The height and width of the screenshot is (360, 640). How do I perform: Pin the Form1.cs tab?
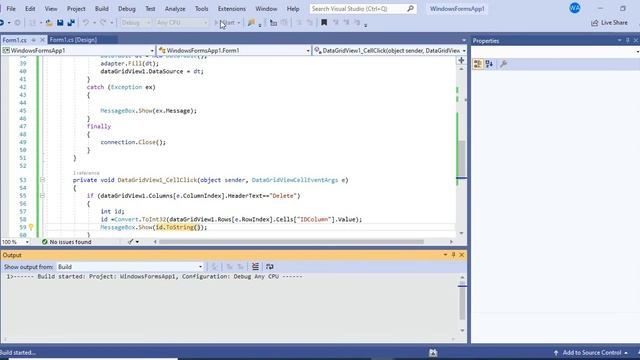click(33, 40)
